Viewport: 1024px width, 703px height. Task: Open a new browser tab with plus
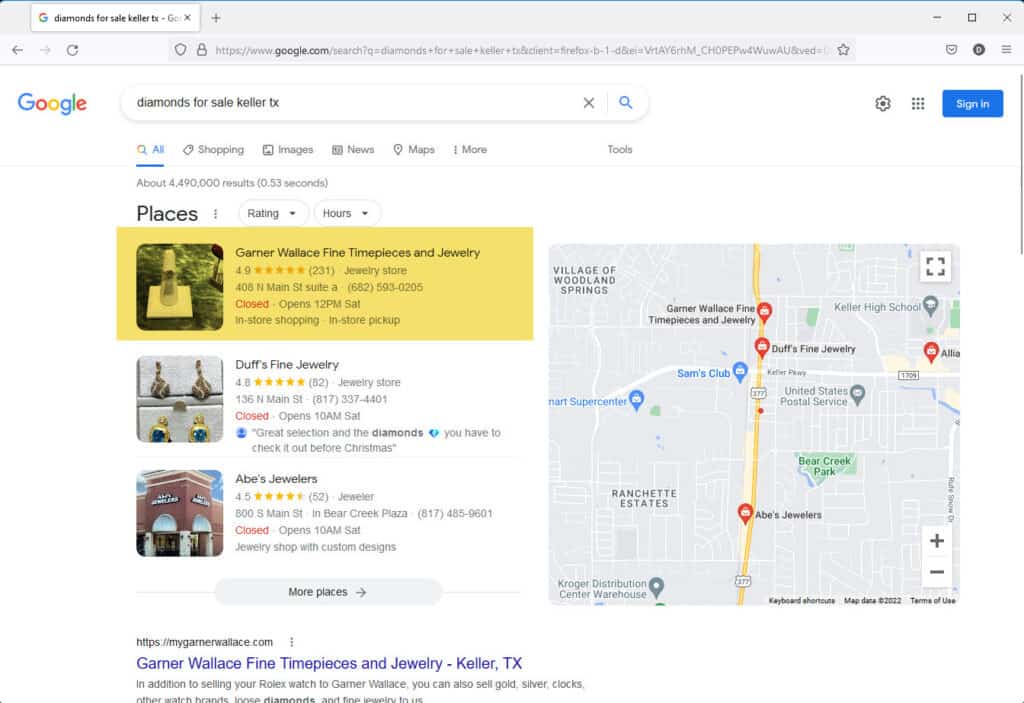(216, 18)
